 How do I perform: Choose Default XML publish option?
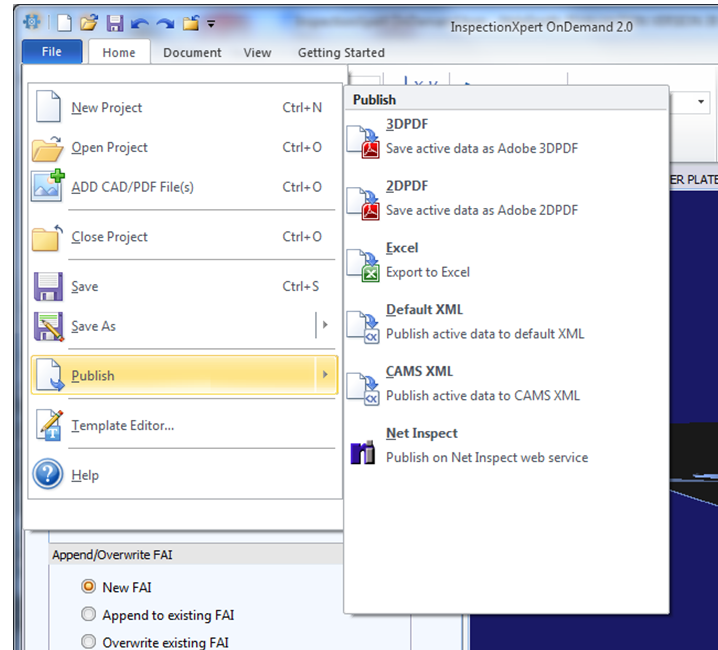click(506, 322)
